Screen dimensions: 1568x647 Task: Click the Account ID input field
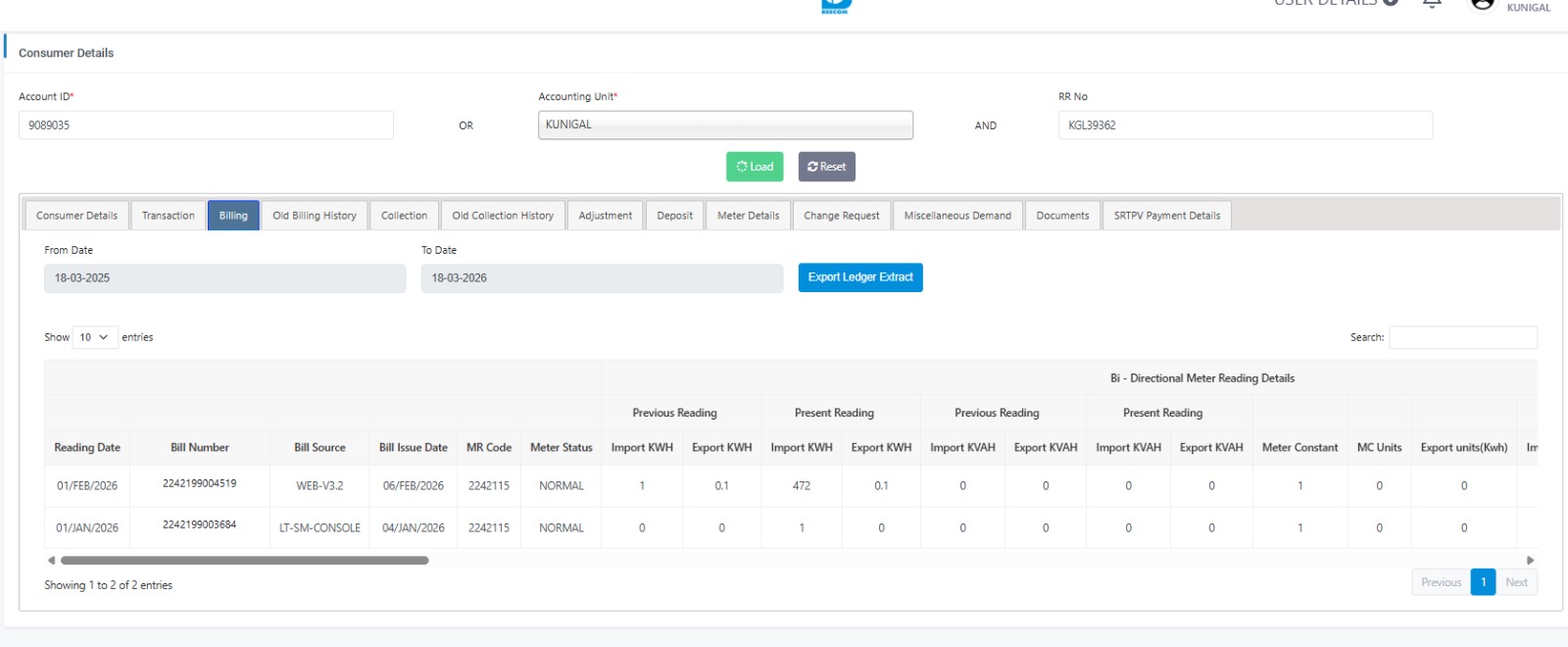(206, 125)
